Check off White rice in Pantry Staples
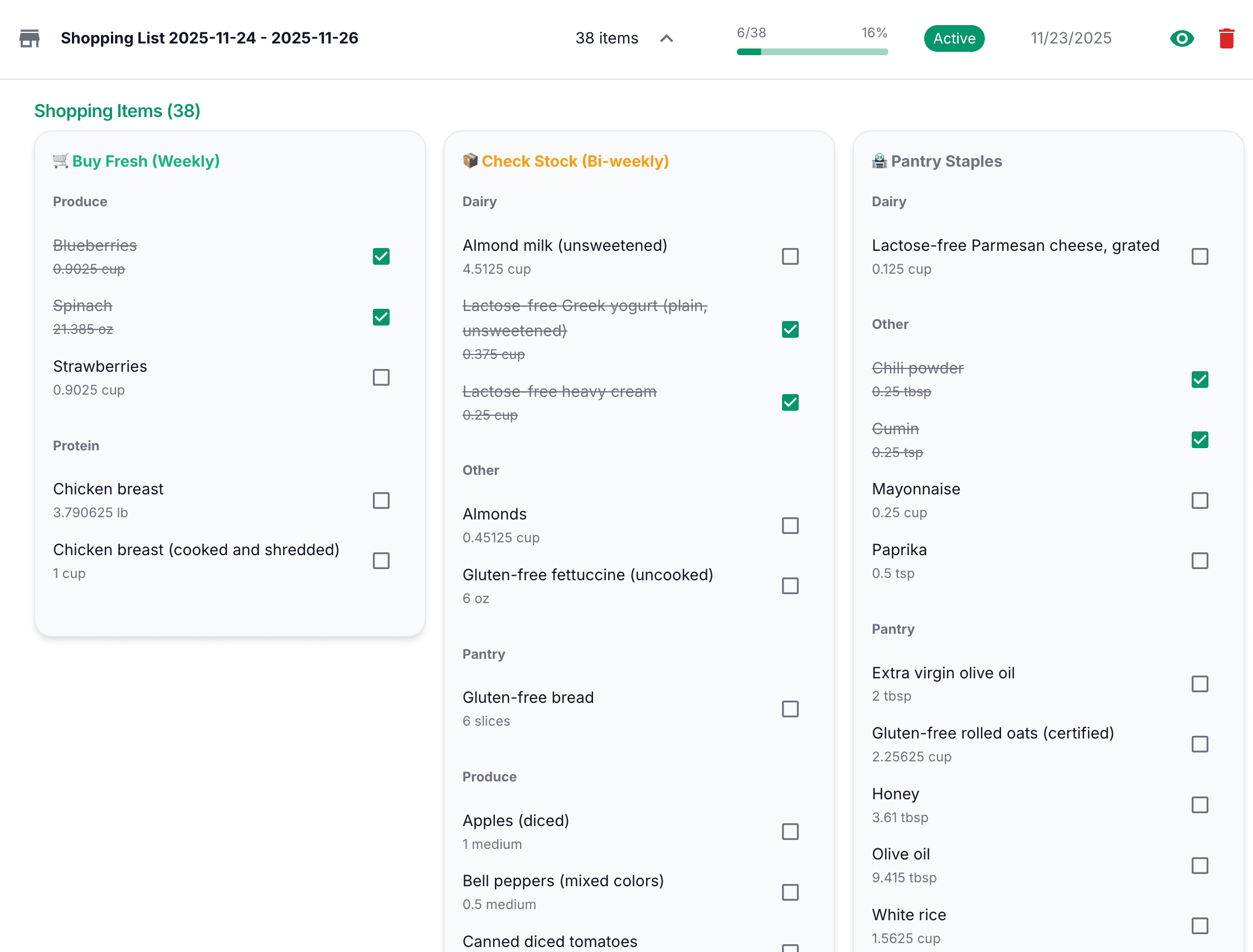The width and height of the screenshot is (1253, 952). (1199, 926)
